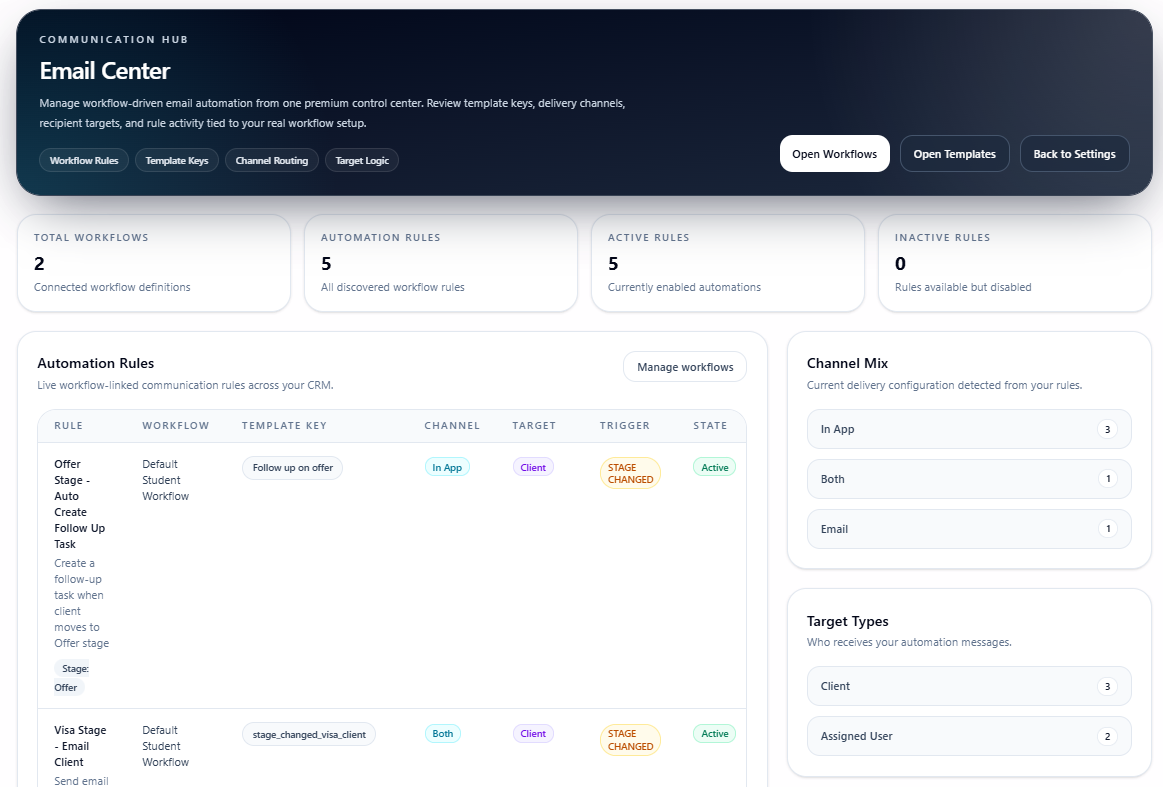The width and height of the screenshot is (1163, 787).
Task: Click the Both channel badge in Visa Stage row
Action: (x=443, y=734)
